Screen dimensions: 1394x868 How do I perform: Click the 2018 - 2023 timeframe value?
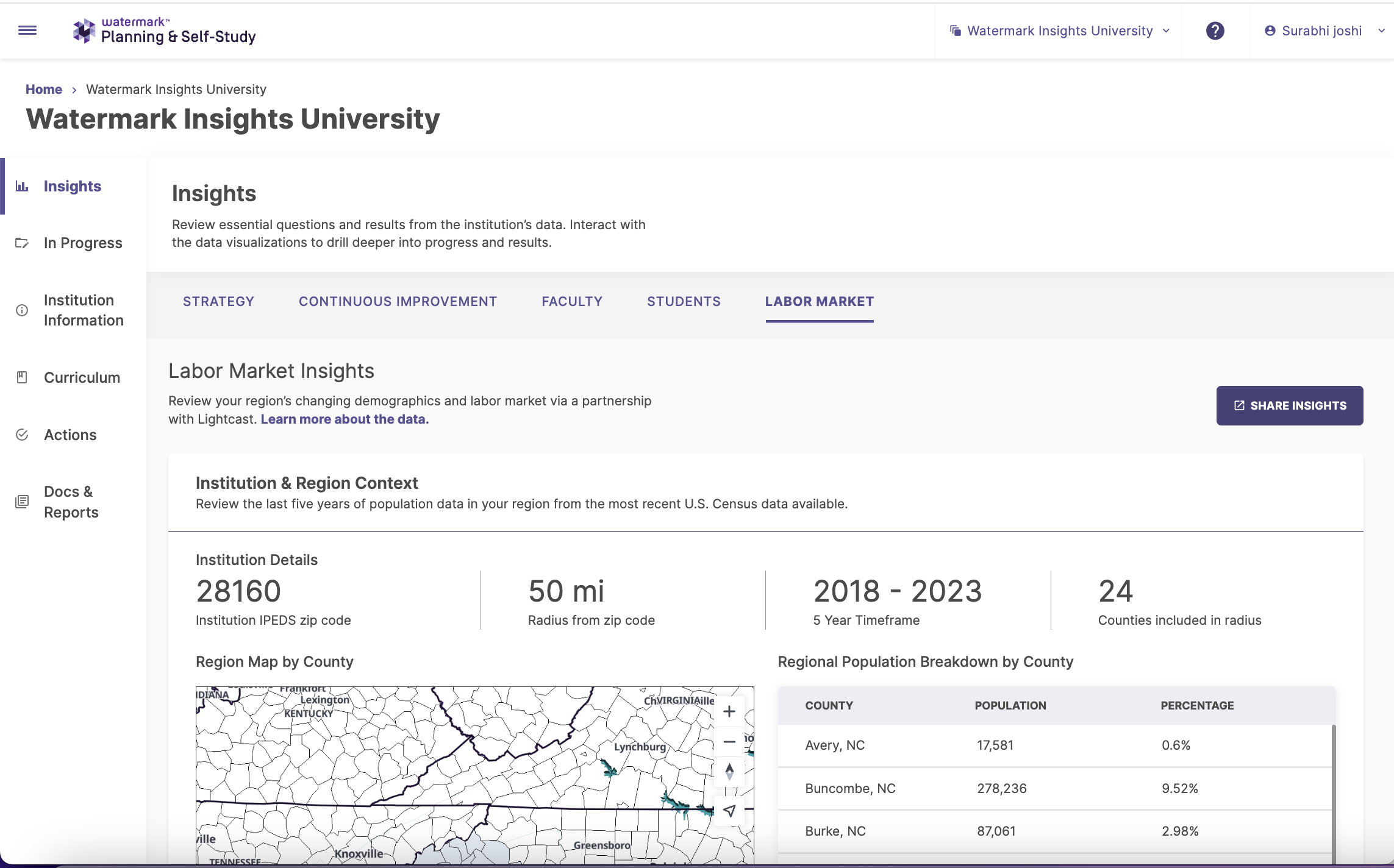pyautogui.click(x=898, y=591)
